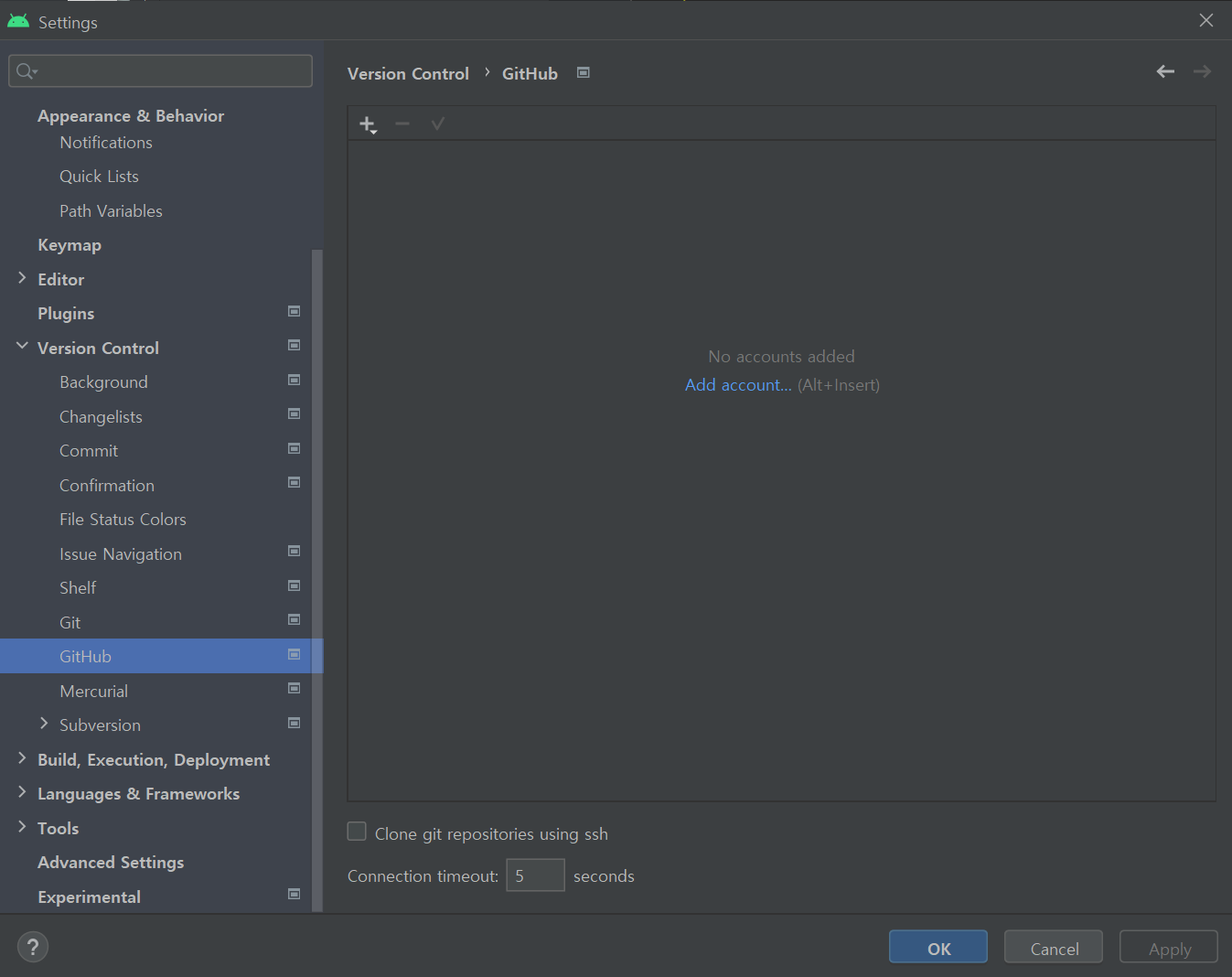
Task: Select Background under Version Control
Action: [103, 382]
